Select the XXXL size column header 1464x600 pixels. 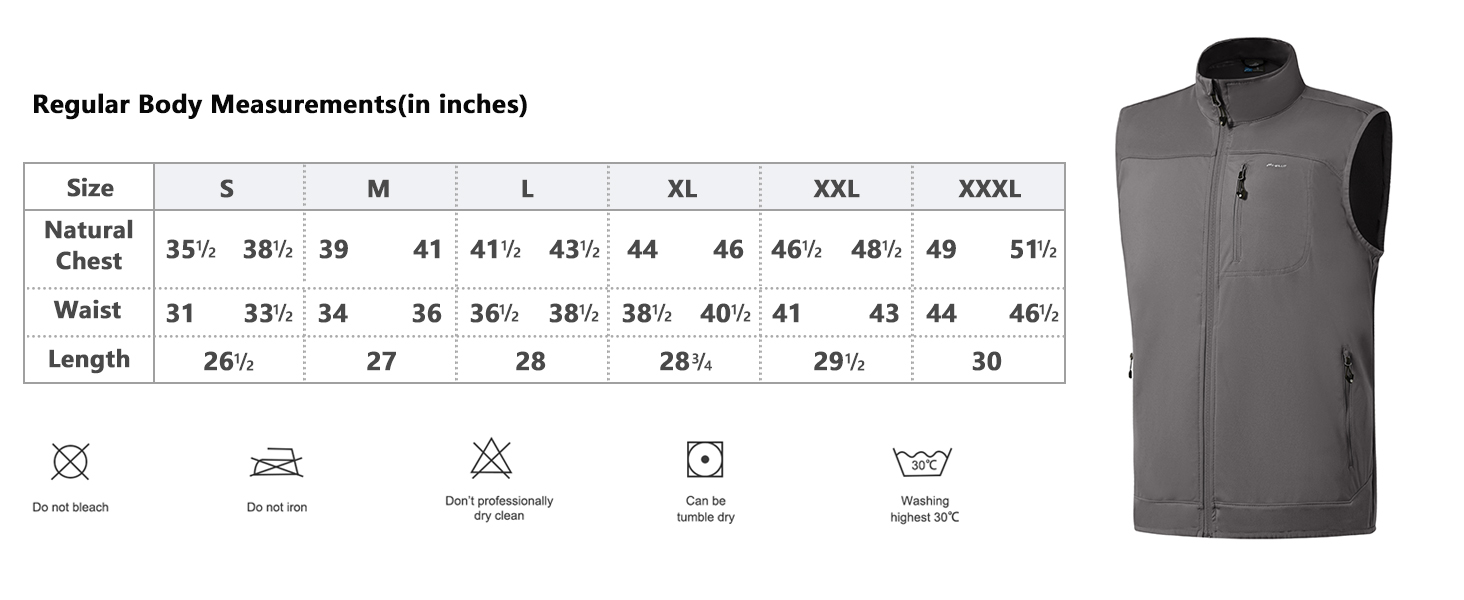click(989, 188)
